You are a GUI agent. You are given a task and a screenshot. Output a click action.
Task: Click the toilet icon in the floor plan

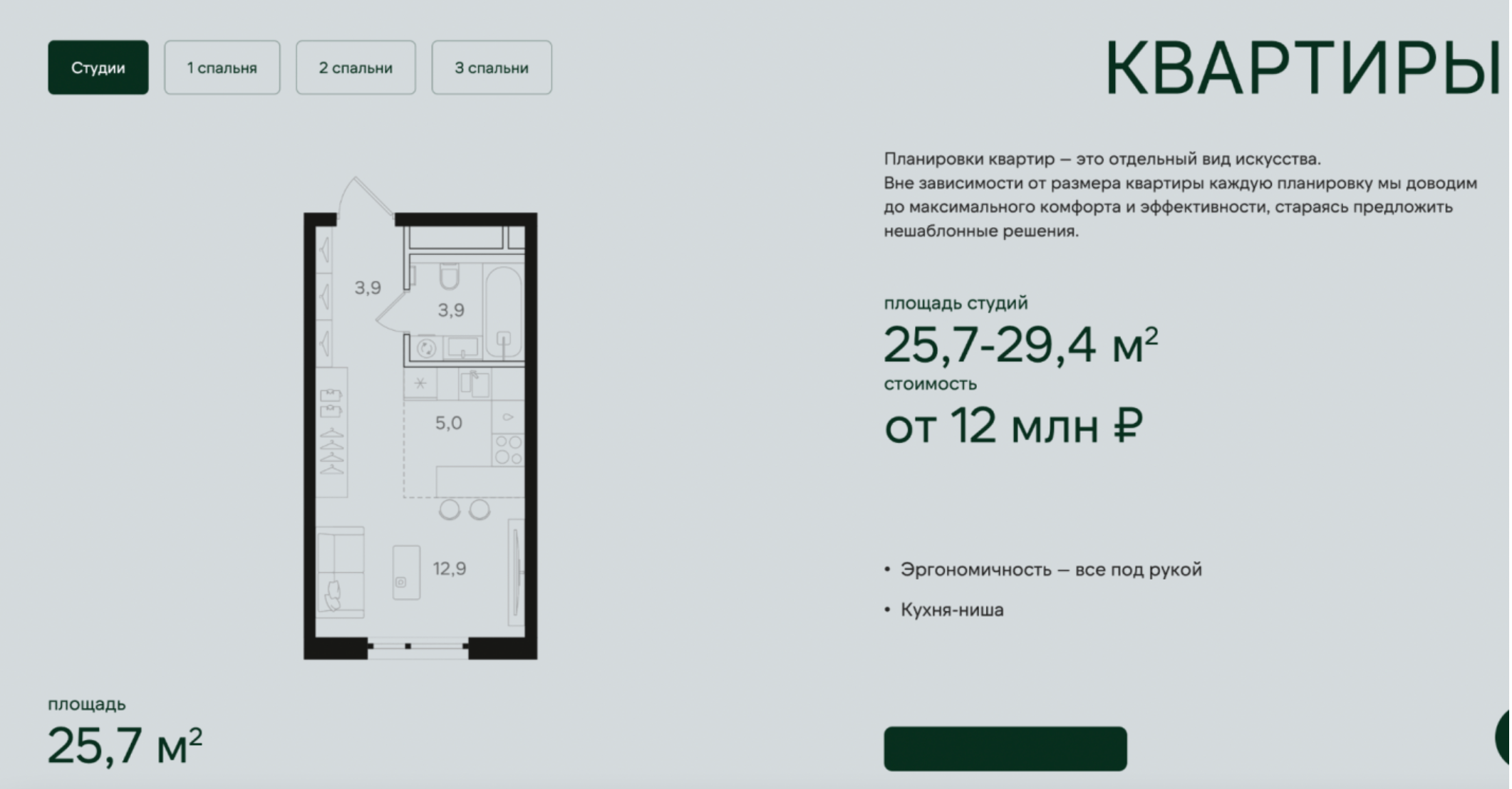coord(449,276)
